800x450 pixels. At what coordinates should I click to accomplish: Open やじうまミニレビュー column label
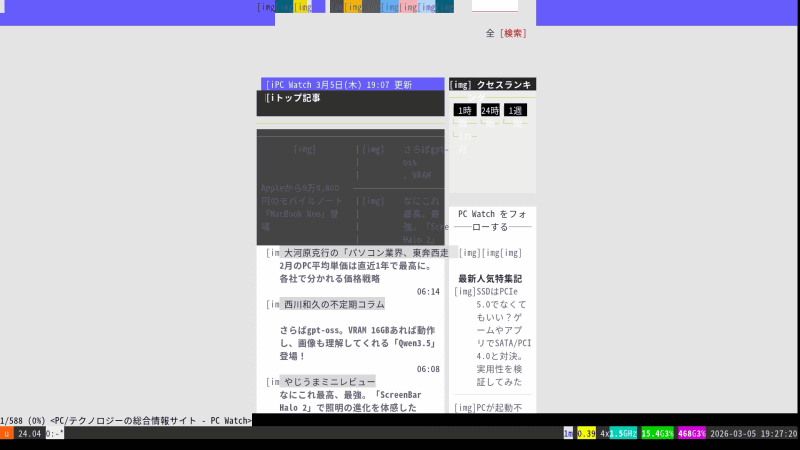[x=330, y=382]
